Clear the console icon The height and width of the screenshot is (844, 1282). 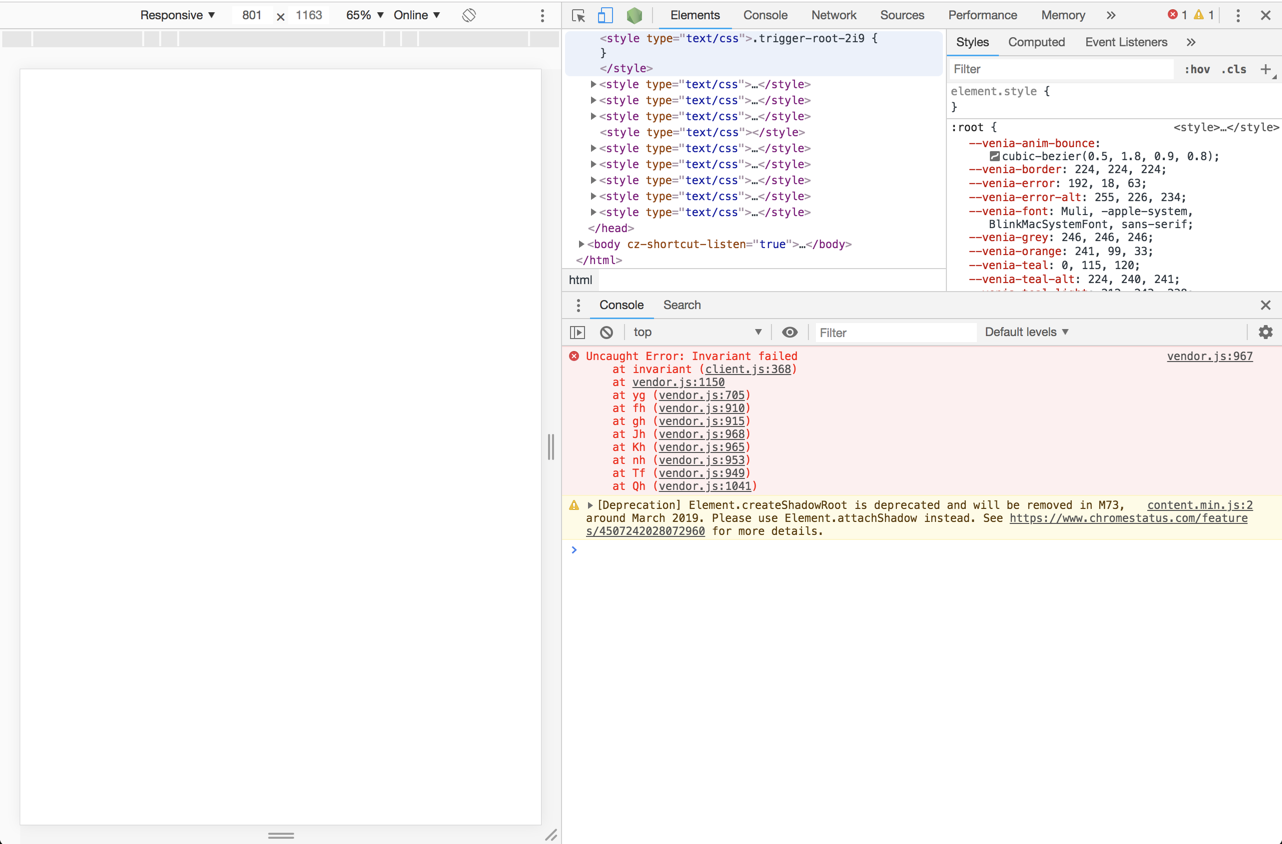coord(606,332)
